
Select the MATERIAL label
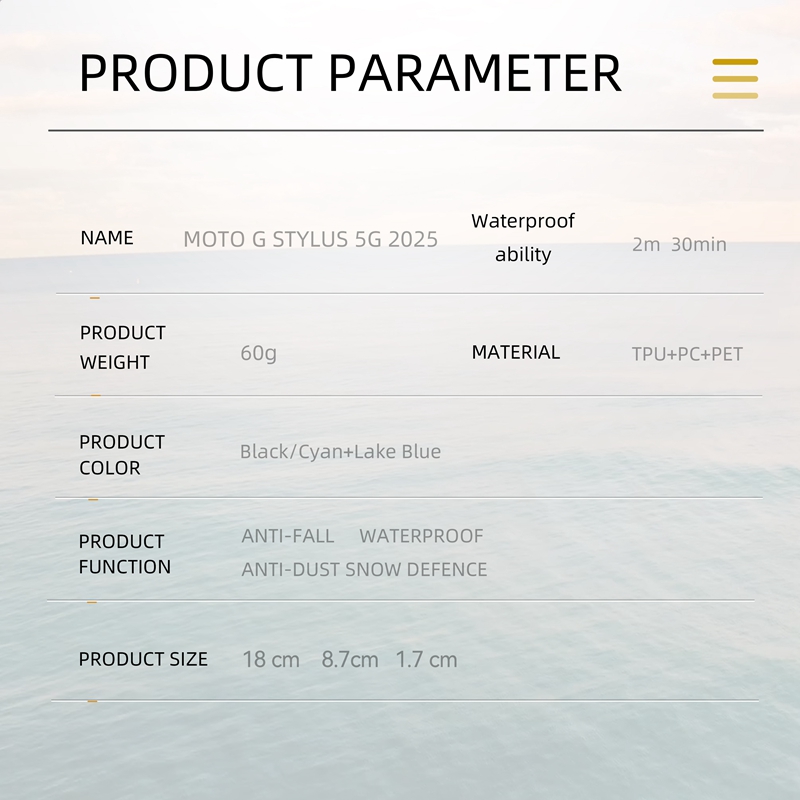(x=515, y=352)
